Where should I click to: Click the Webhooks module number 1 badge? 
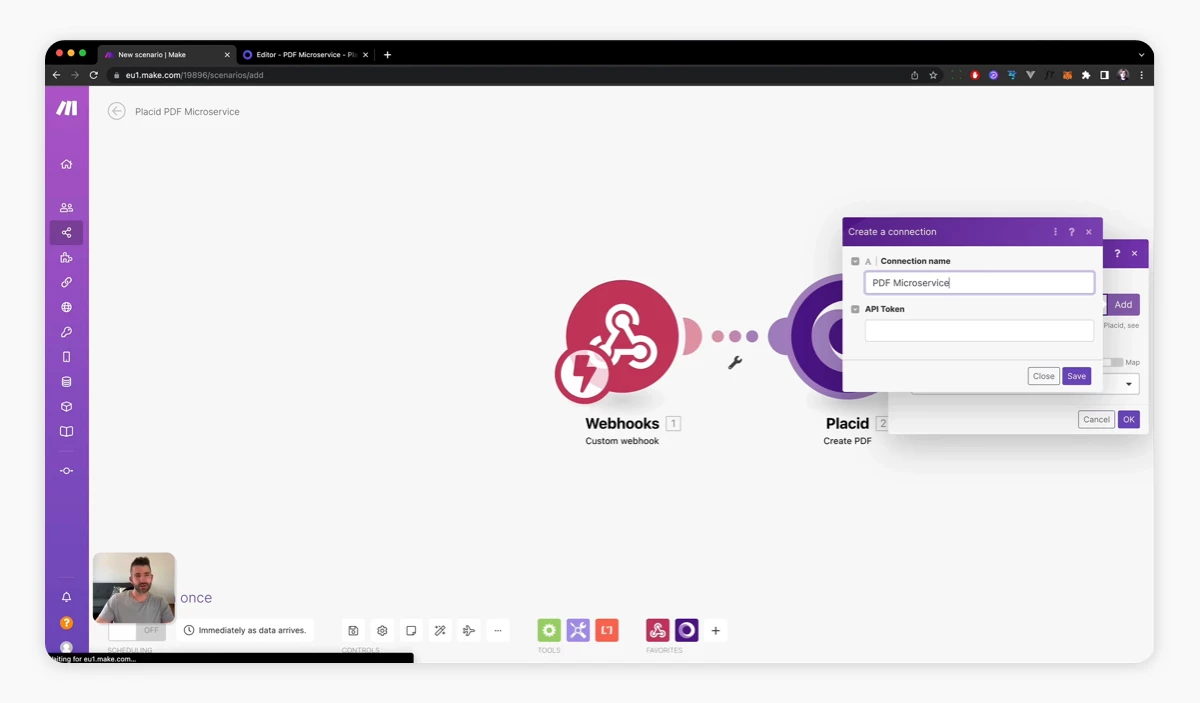tap(673, 423)
